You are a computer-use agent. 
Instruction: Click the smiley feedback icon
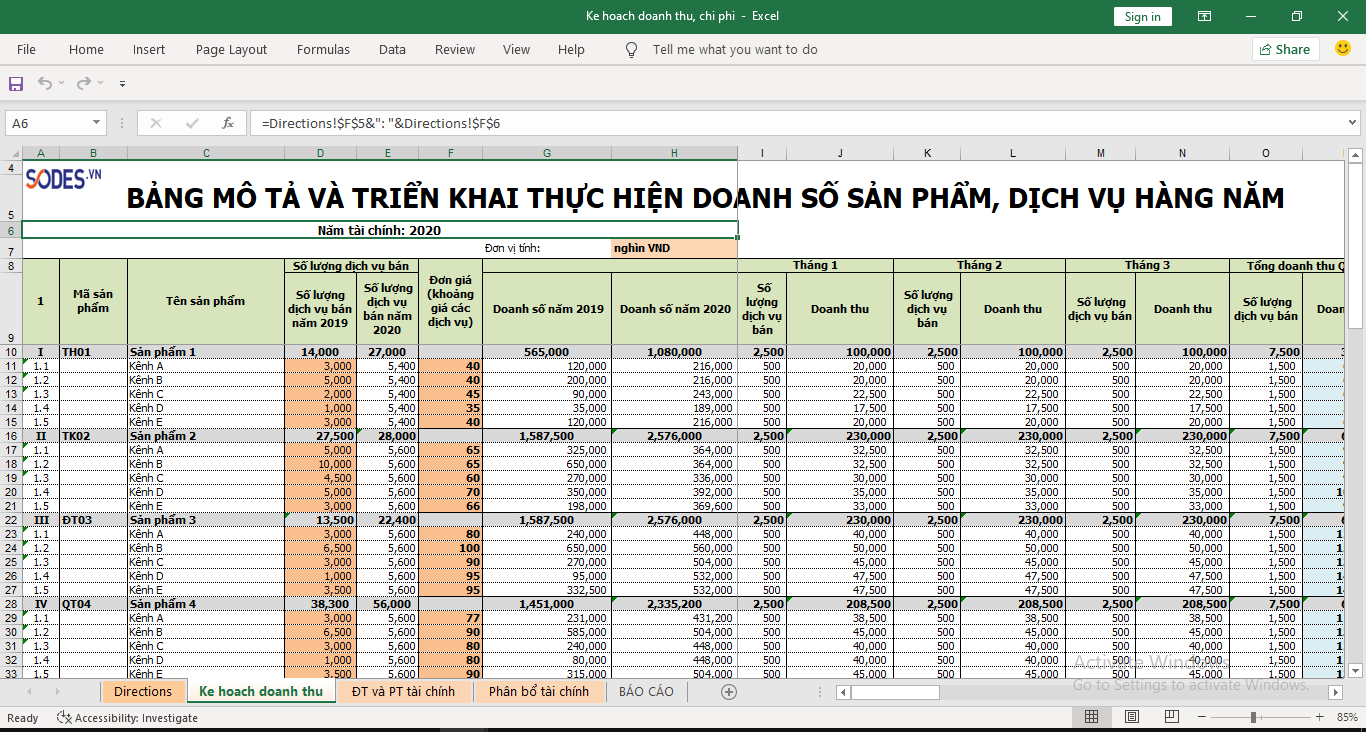1343,48
